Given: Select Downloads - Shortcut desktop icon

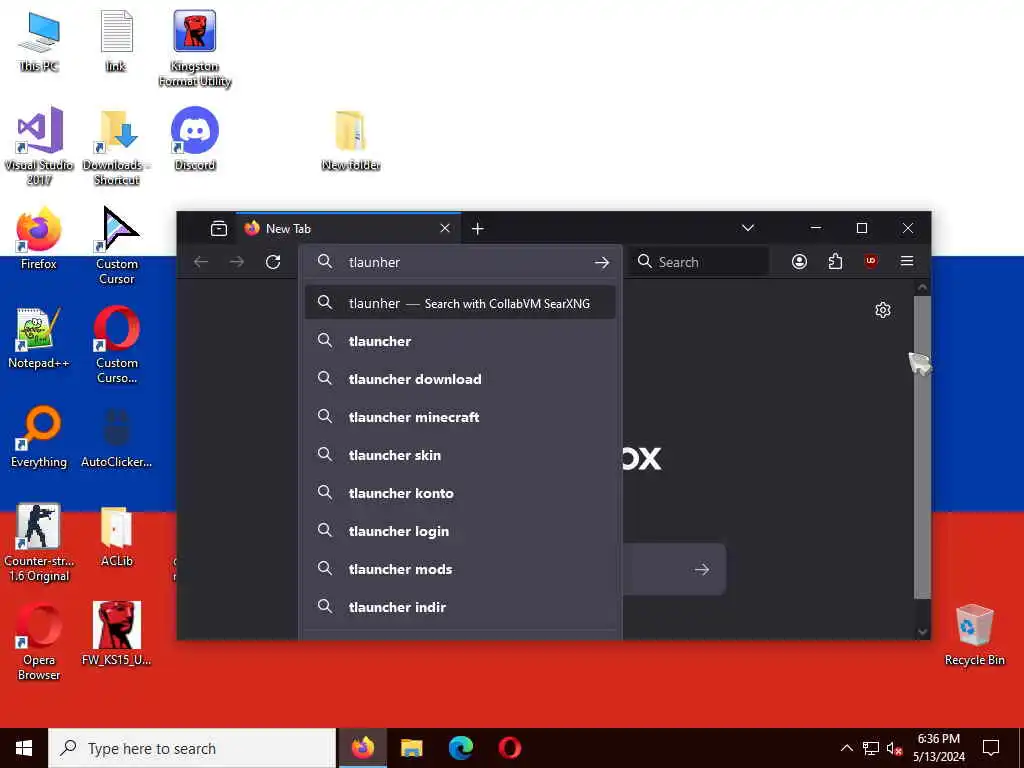Looking at the screenshot, I should [116, 146].
